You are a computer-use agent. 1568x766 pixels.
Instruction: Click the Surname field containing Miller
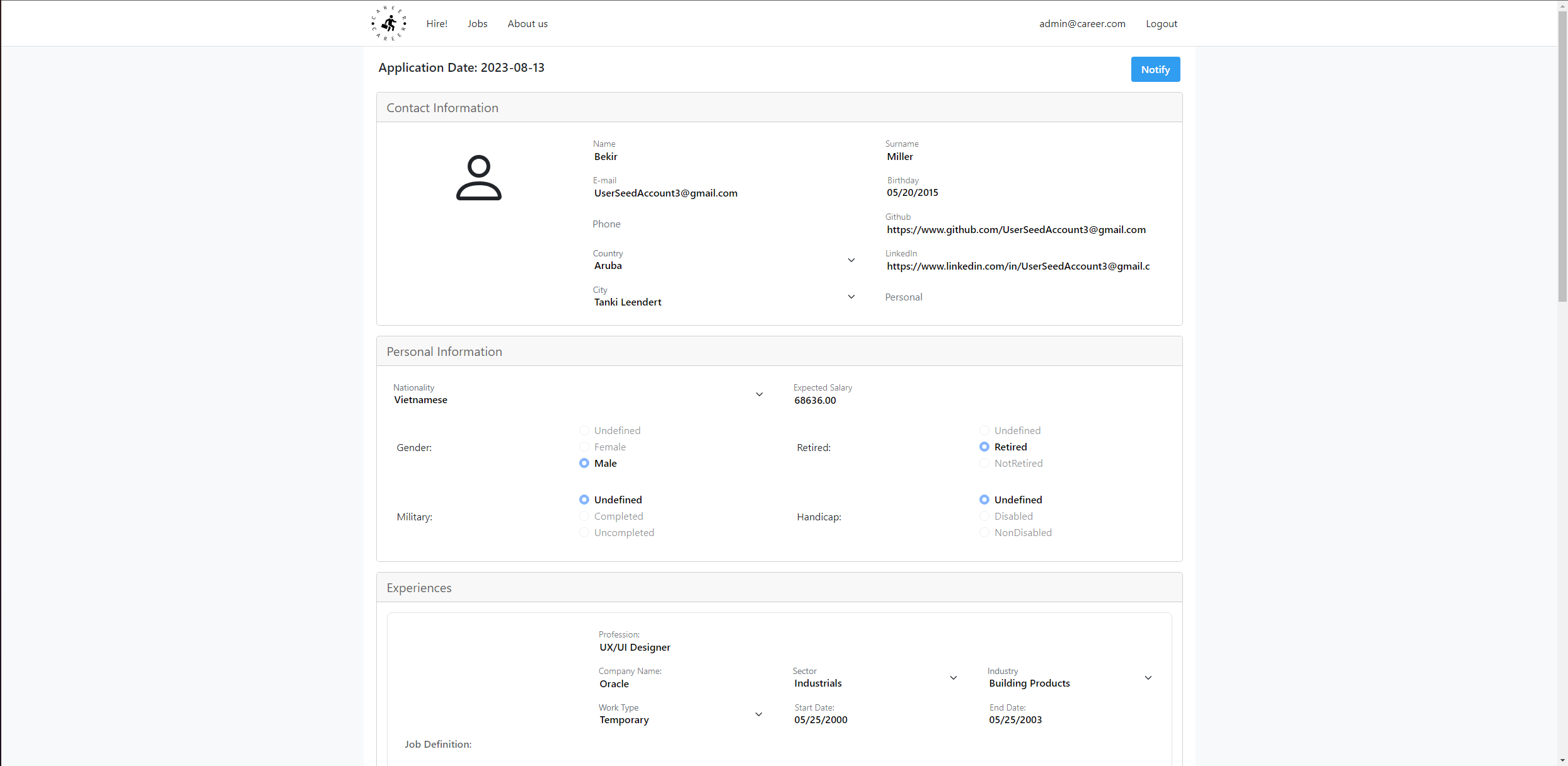[x=1018, y=151]
